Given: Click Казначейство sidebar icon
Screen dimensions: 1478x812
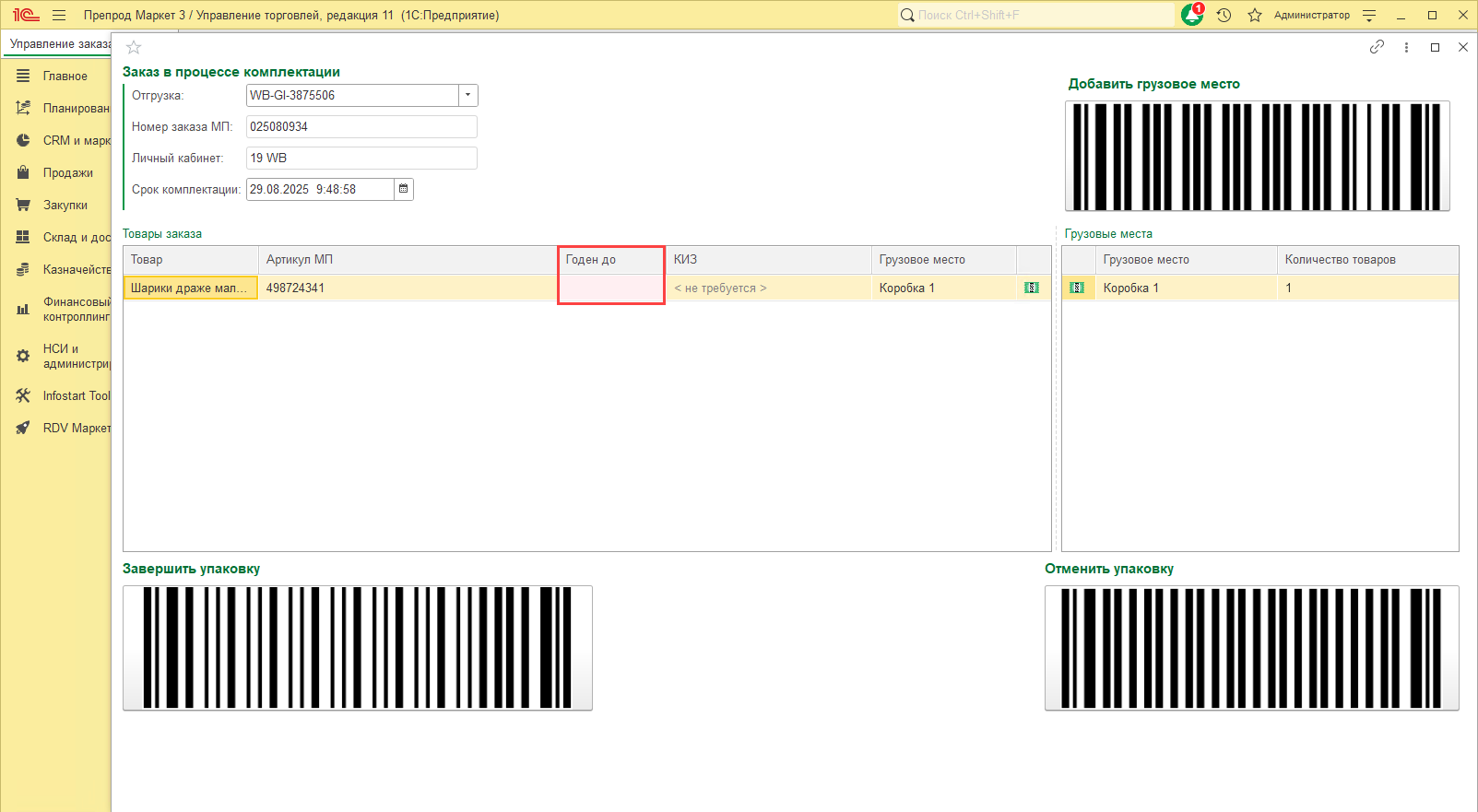Looking at the screenshot, I should (23, 270).
